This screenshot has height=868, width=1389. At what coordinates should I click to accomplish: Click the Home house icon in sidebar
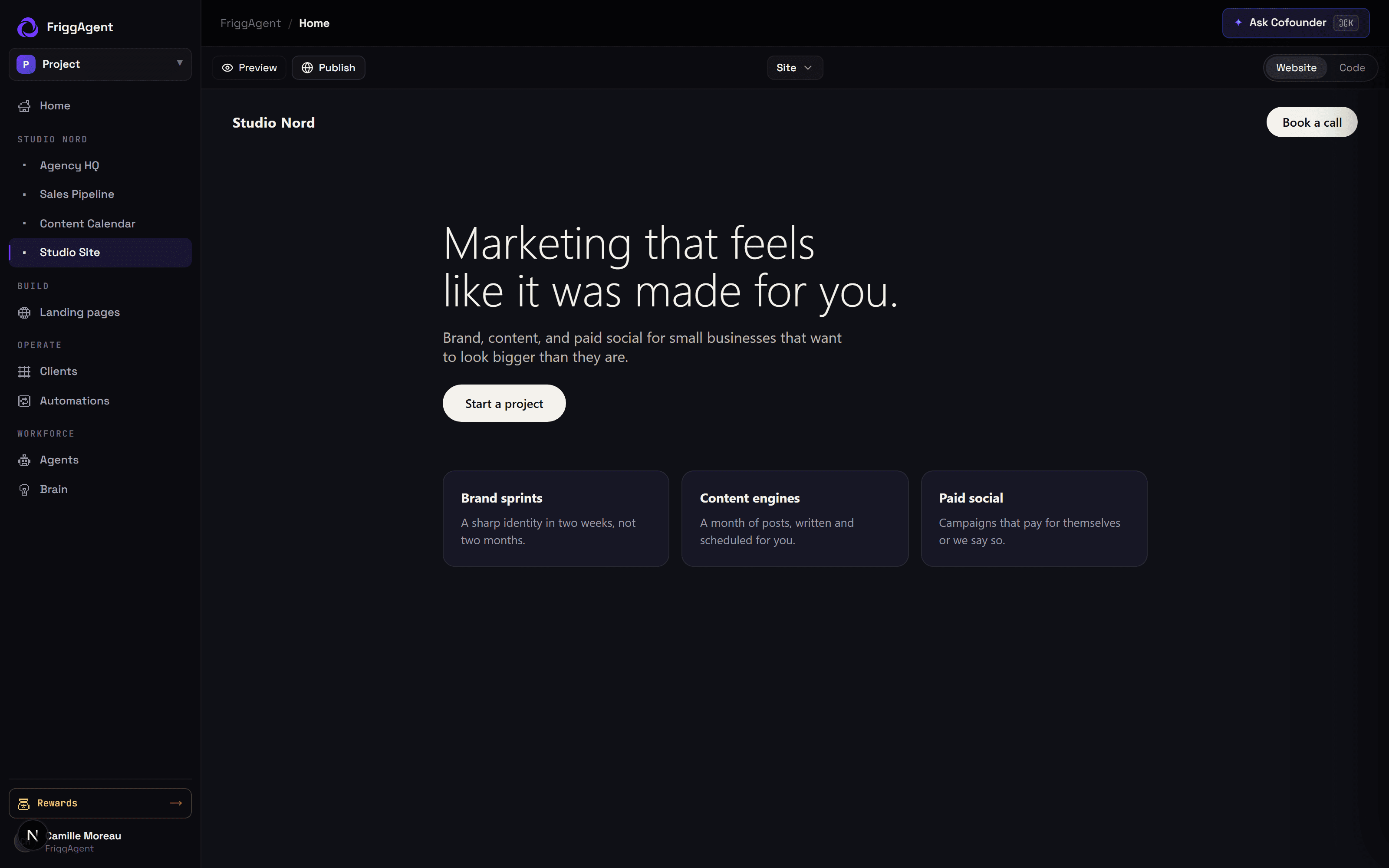tap(24, 106)
